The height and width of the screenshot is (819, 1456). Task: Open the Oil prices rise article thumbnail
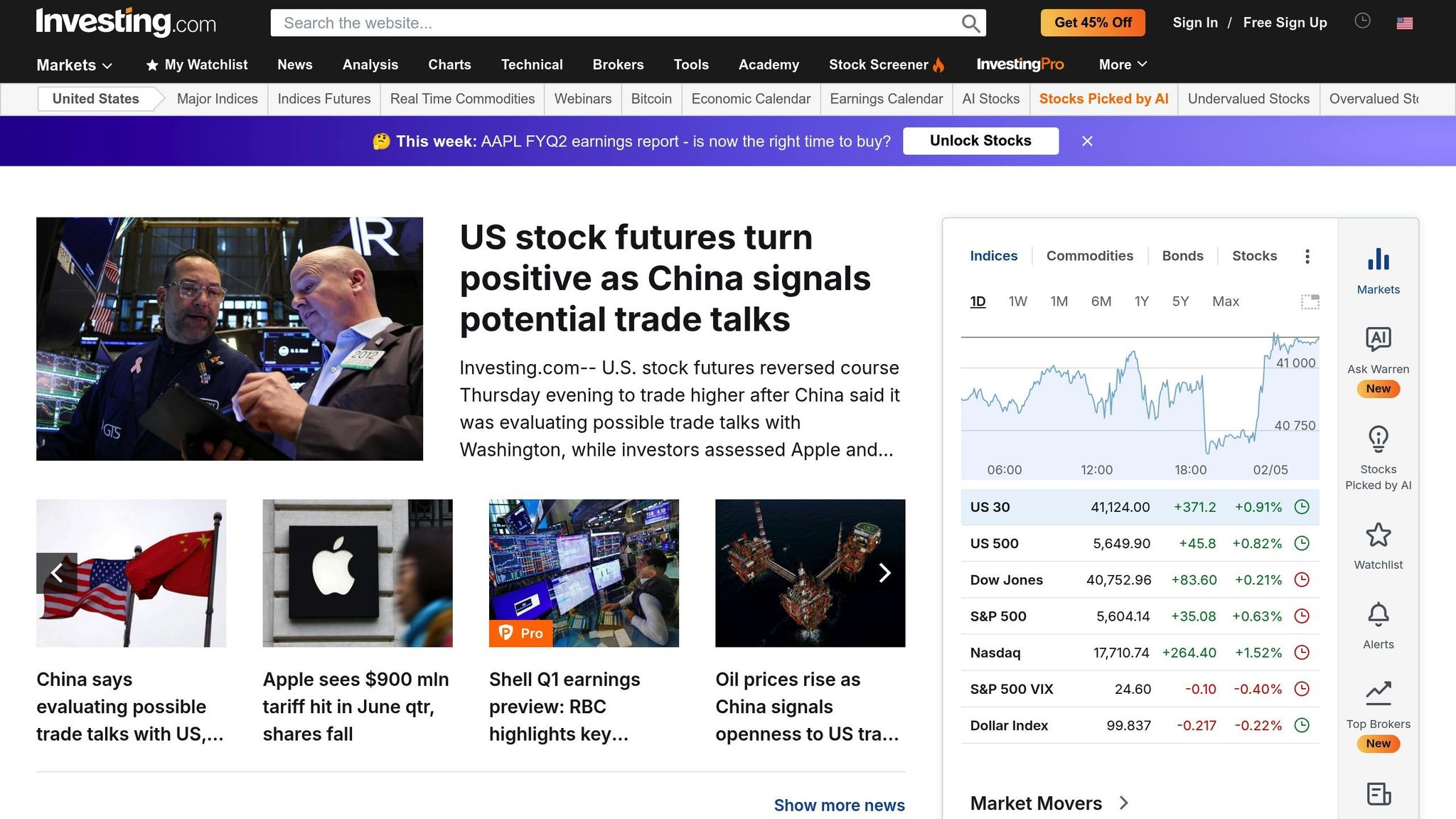click(x=810, y=573)
